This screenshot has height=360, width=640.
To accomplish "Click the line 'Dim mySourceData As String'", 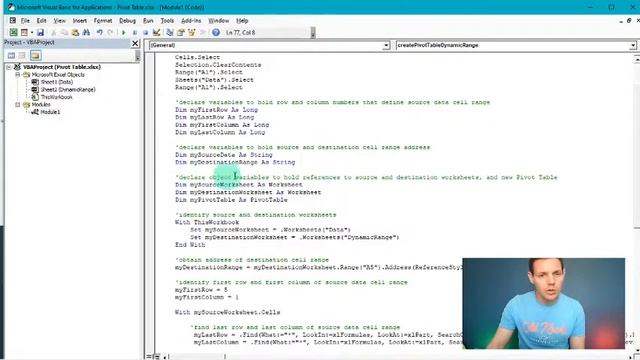I will pyautogui.click(x=224, y=155).
